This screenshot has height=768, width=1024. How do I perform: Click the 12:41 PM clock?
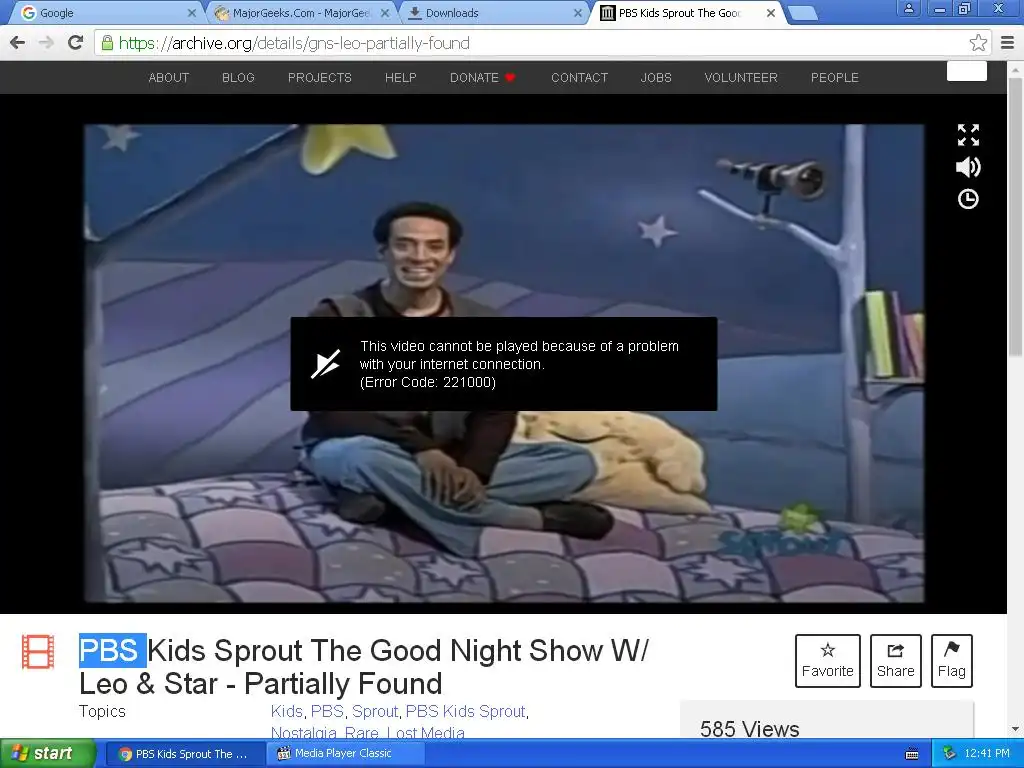(x=987, y=754)
